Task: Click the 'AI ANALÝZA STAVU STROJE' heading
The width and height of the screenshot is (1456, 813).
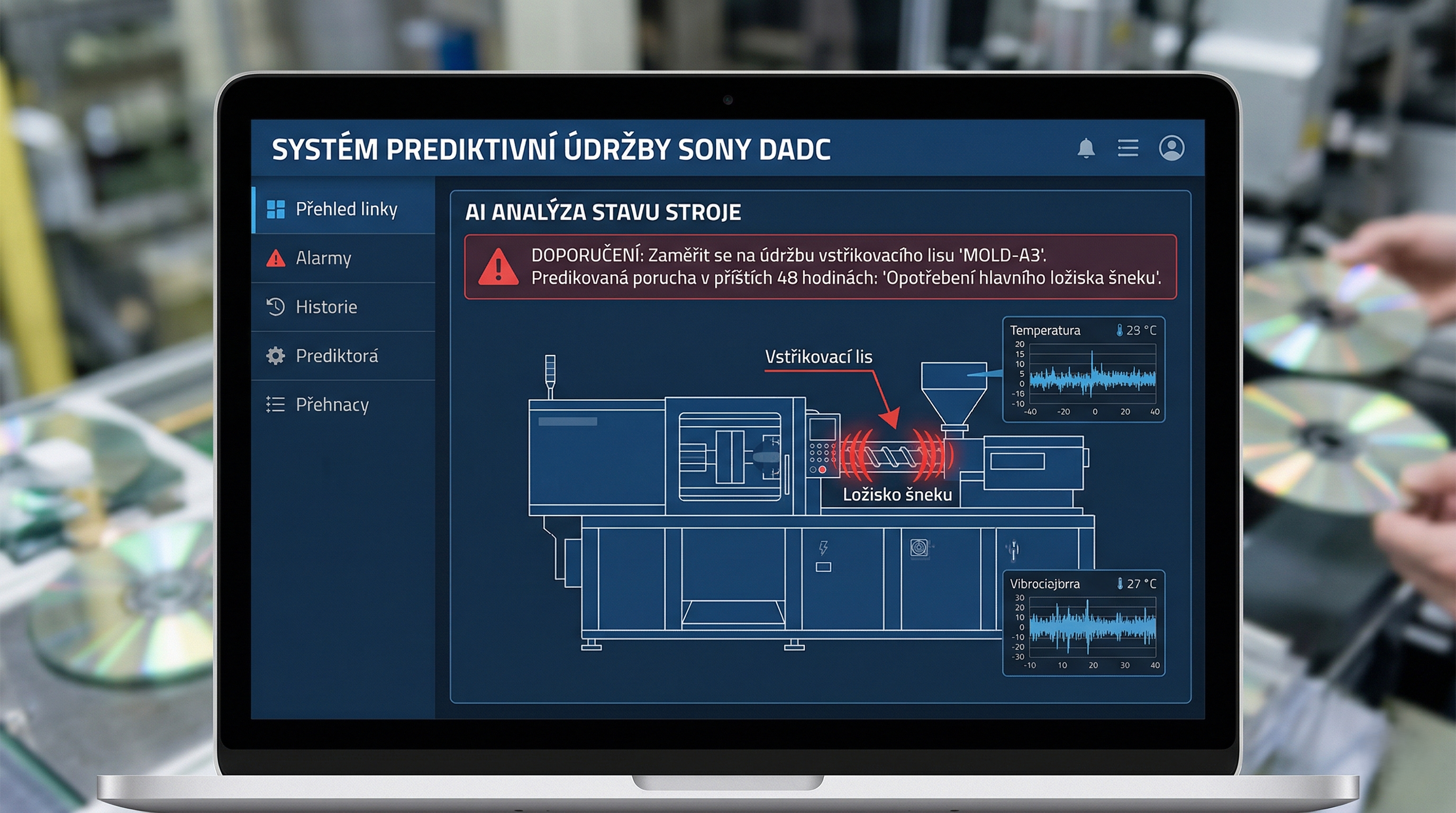Action: click(x=603, y=212)
